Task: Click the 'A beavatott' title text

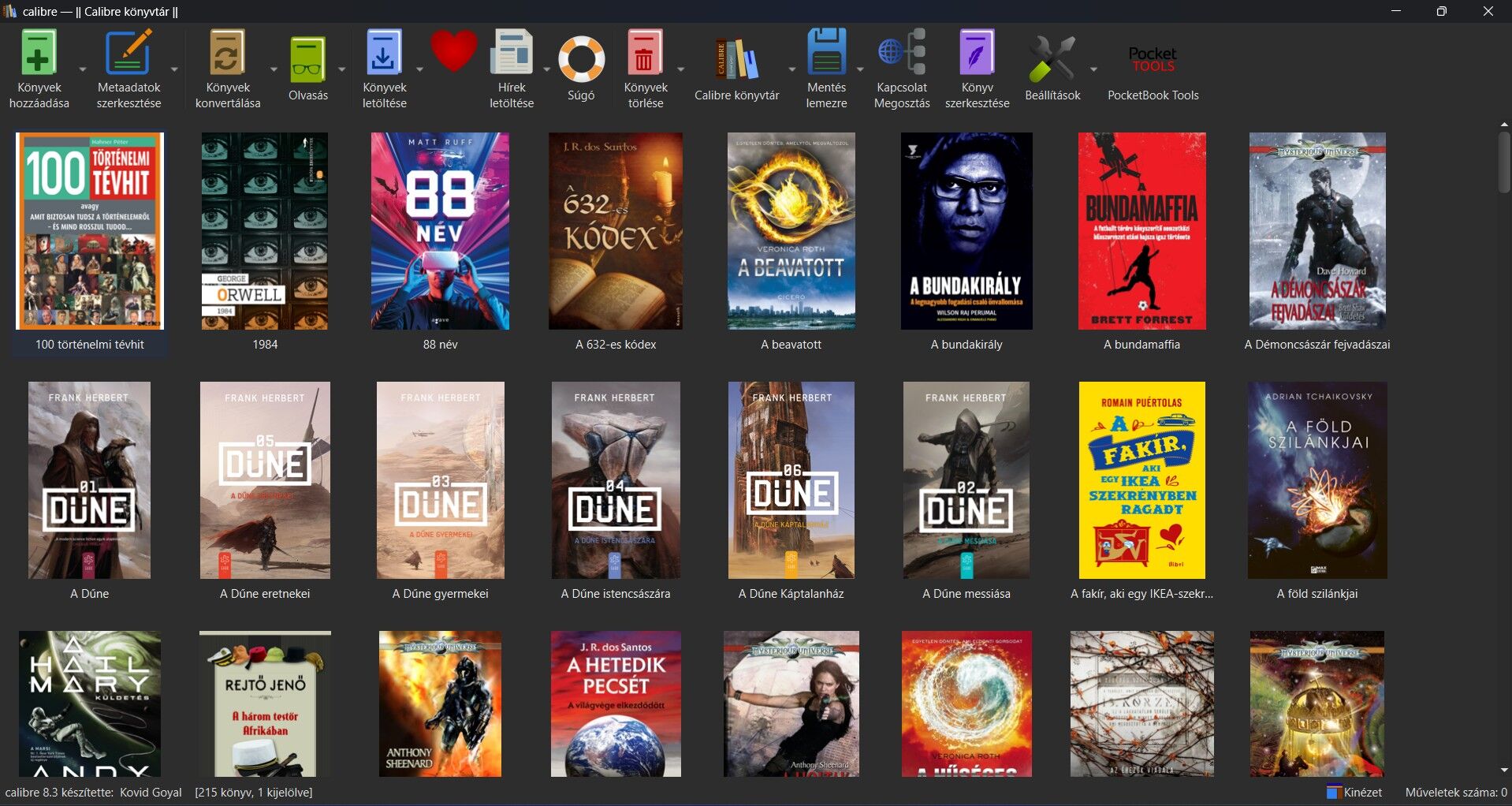Action: [x=791, y=345]
